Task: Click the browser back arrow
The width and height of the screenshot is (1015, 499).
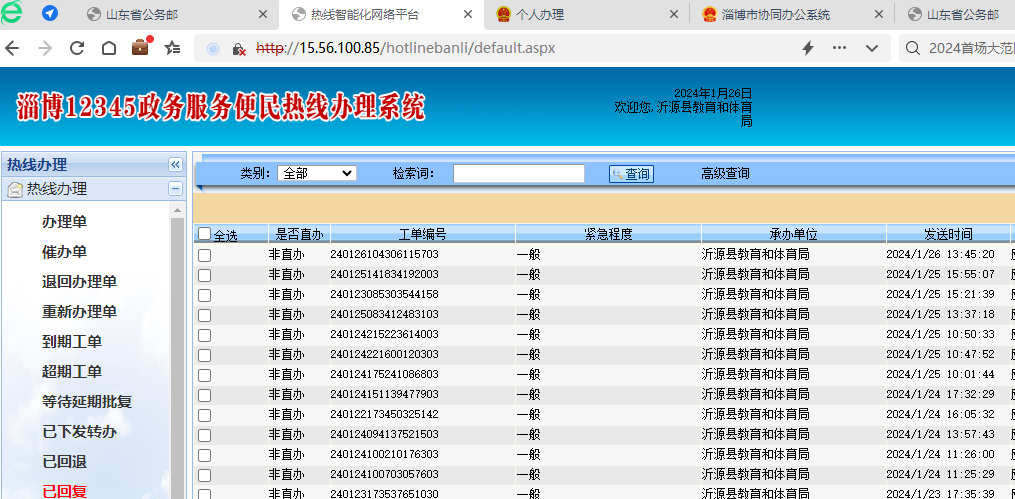Action: pos(12,48)
